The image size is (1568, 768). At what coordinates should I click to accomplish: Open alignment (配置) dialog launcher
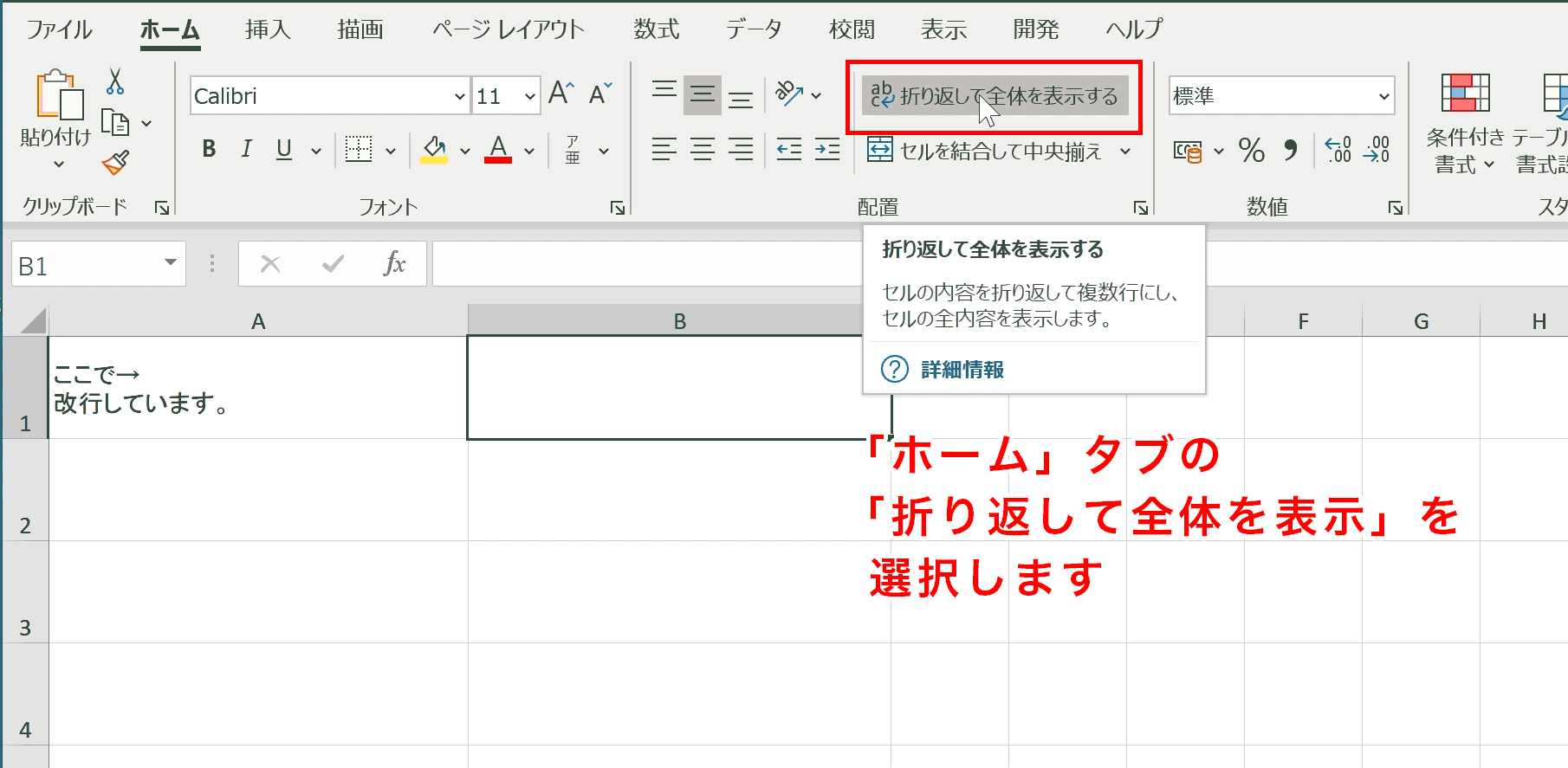pyautogui.click(x=1141, y=207)
